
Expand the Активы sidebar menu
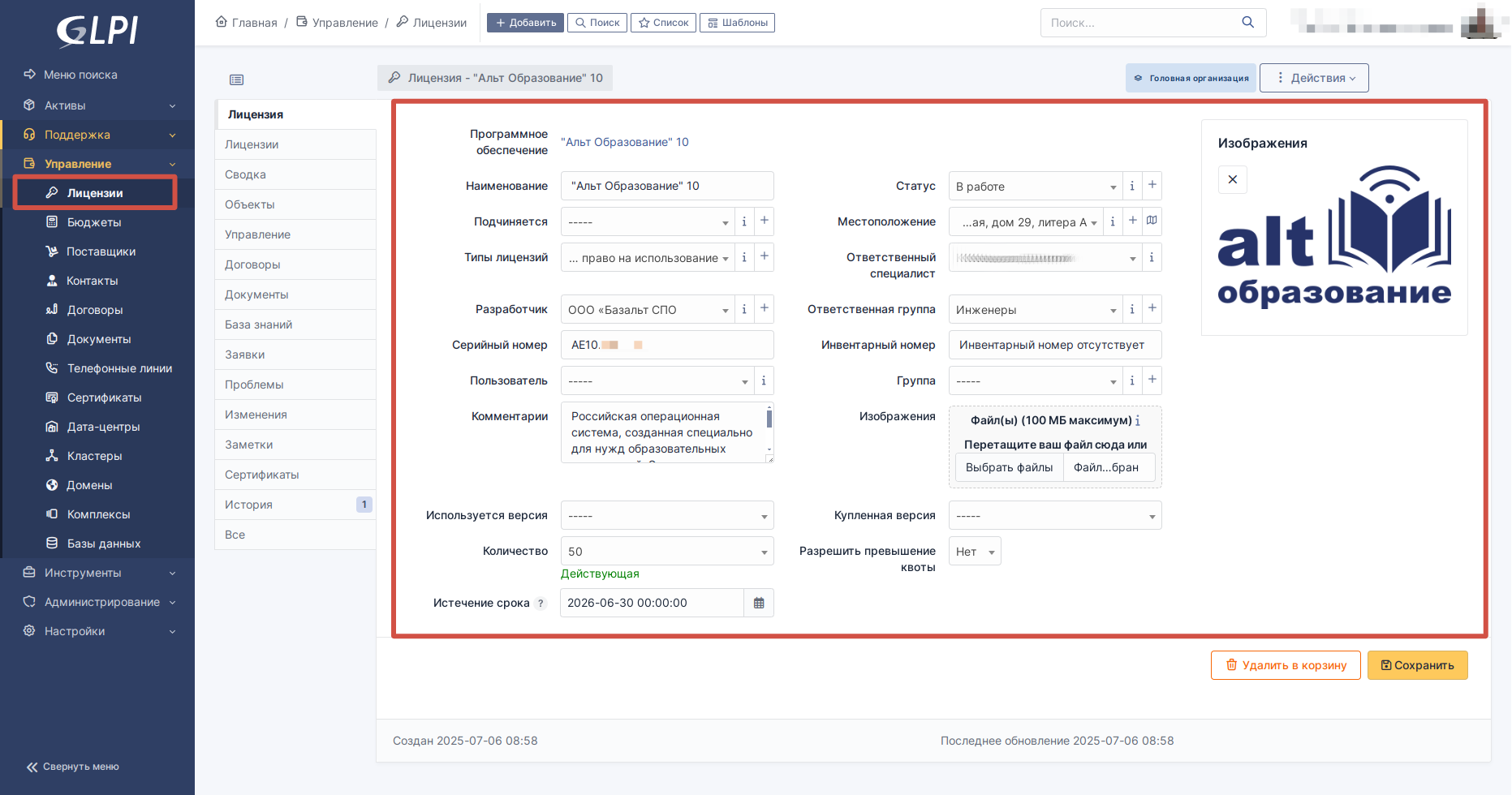click(x=97, y=105)
